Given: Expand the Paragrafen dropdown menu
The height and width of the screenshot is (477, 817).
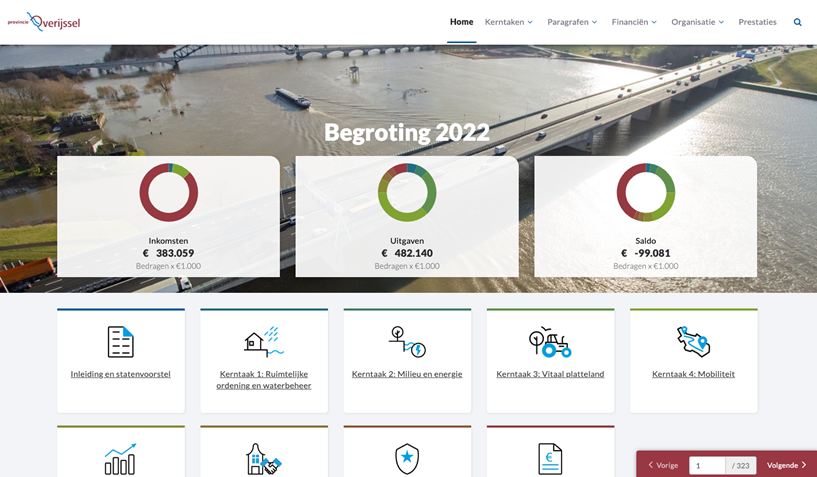Looking at the screenshot, I should (571, 22).
